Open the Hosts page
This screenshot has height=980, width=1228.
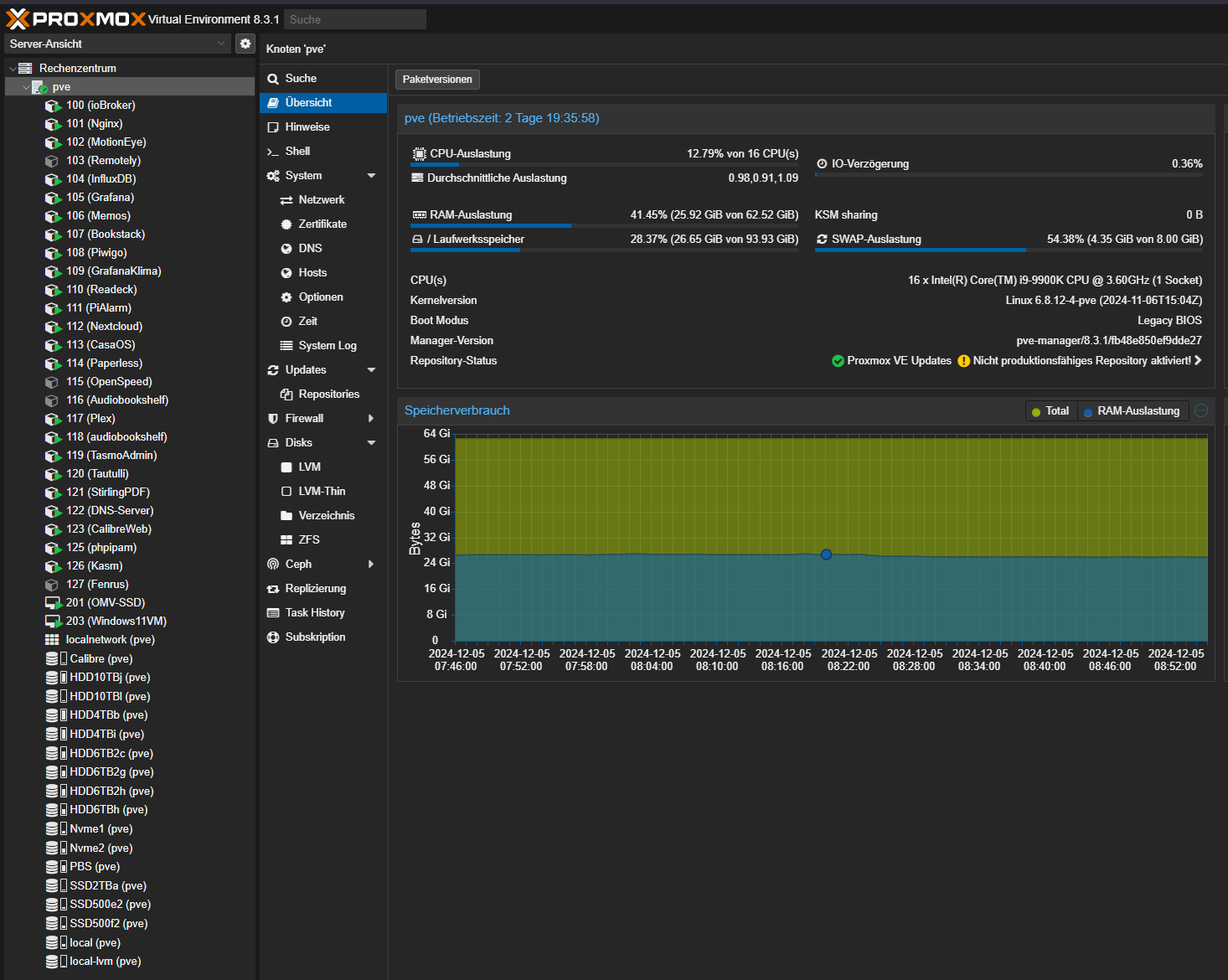[x=323, y=272]
